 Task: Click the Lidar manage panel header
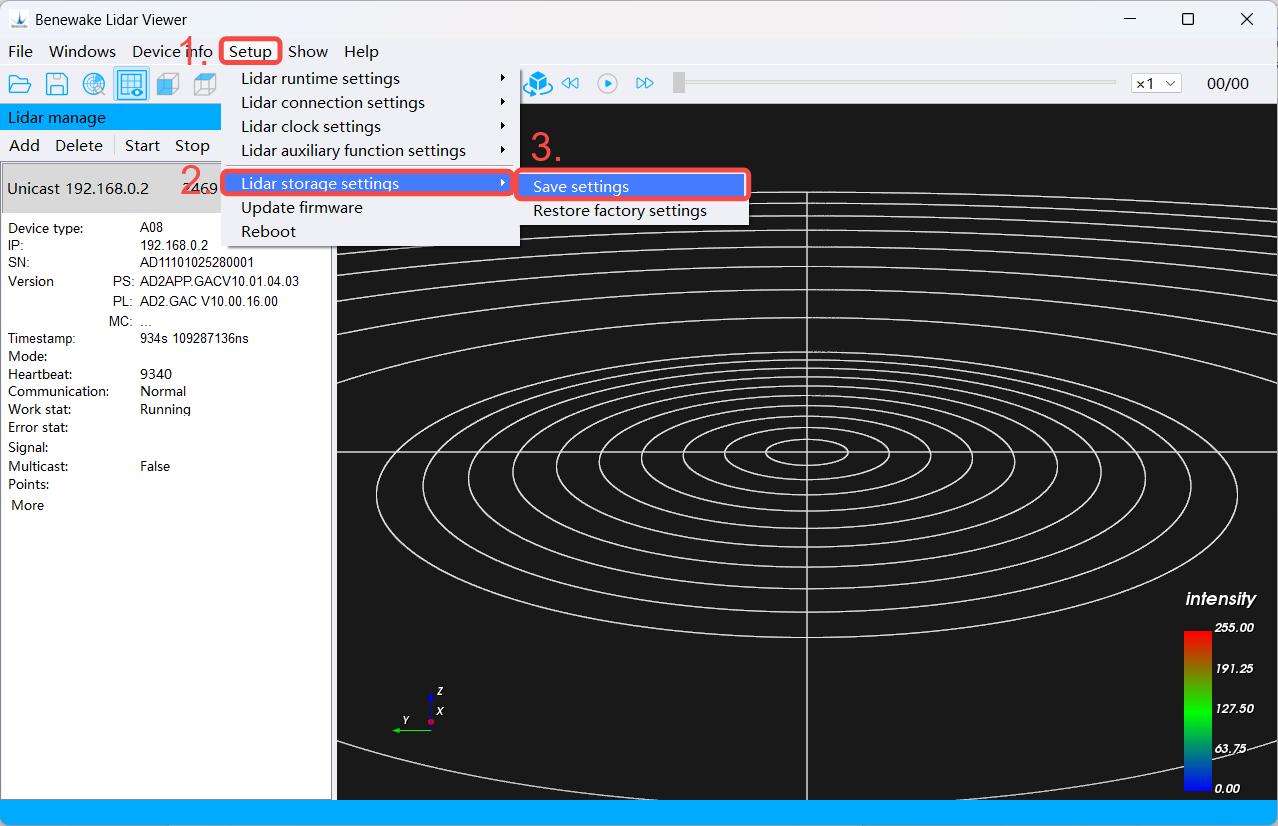(x=111, y=117)
